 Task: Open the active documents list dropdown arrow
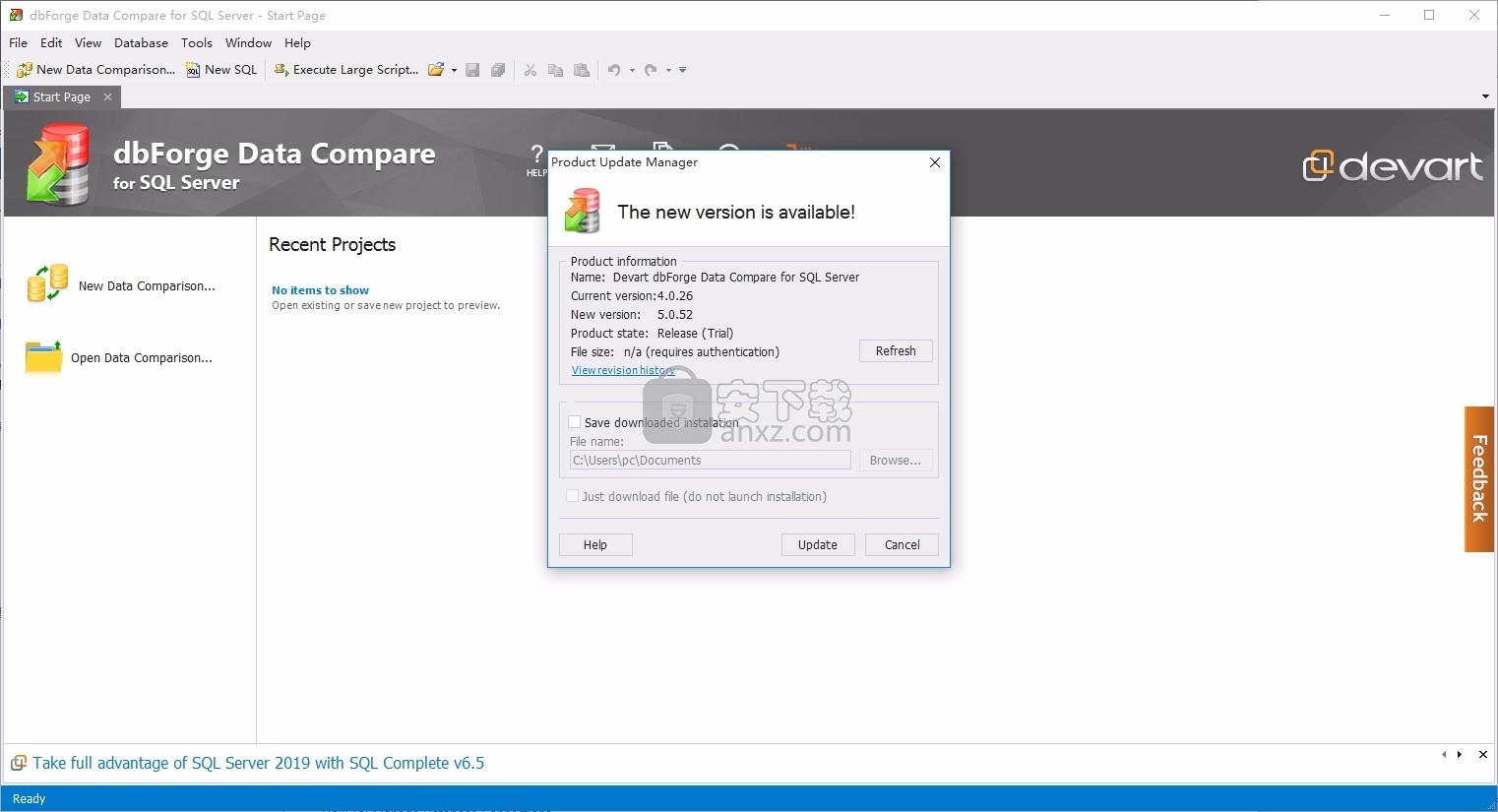(1485, 96)
